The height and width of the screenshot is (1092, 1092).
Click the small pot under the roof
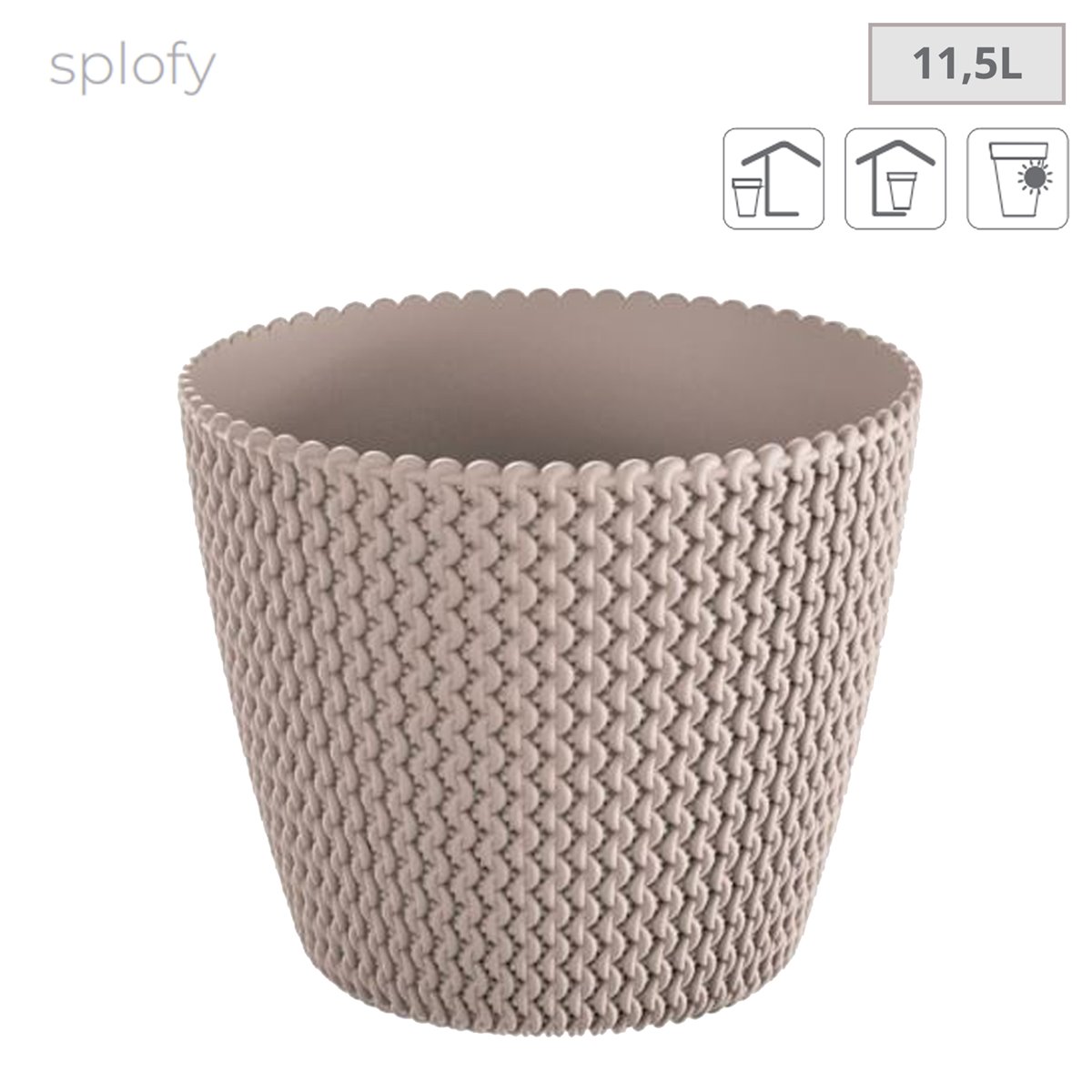(x=904, y=190)
